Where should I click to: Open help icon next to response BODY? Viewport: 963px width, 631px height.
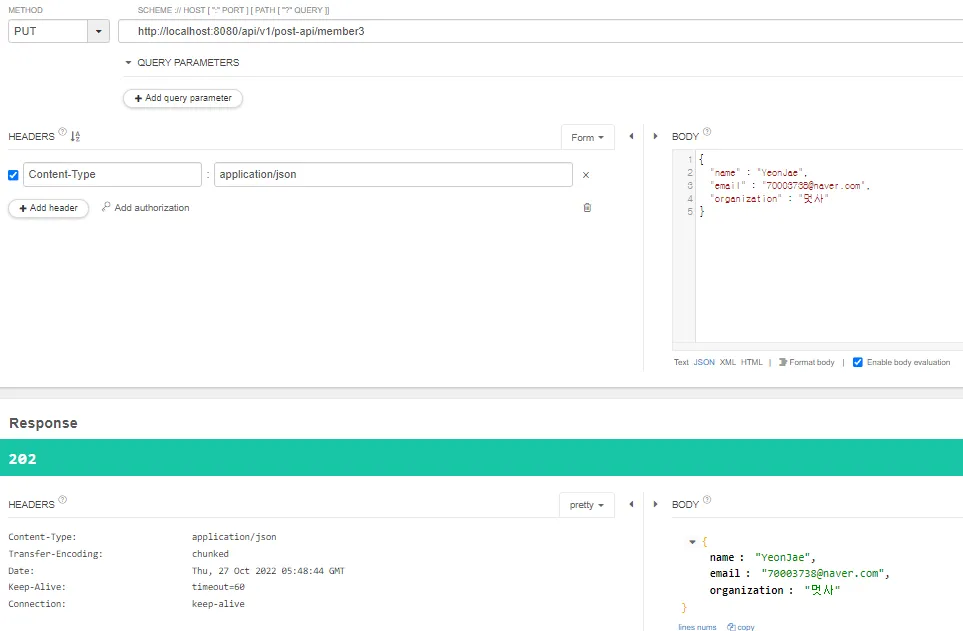[x=707, y=500]
